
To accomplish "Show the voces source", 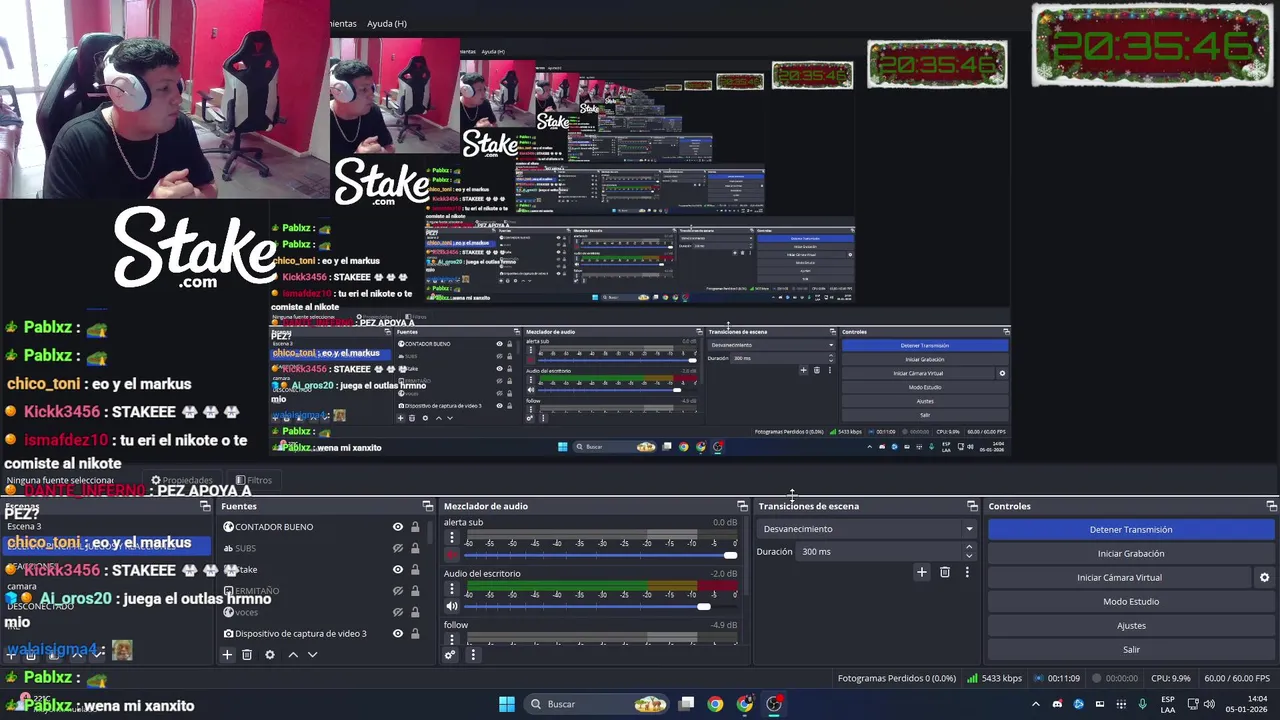I will pos(398,612).
